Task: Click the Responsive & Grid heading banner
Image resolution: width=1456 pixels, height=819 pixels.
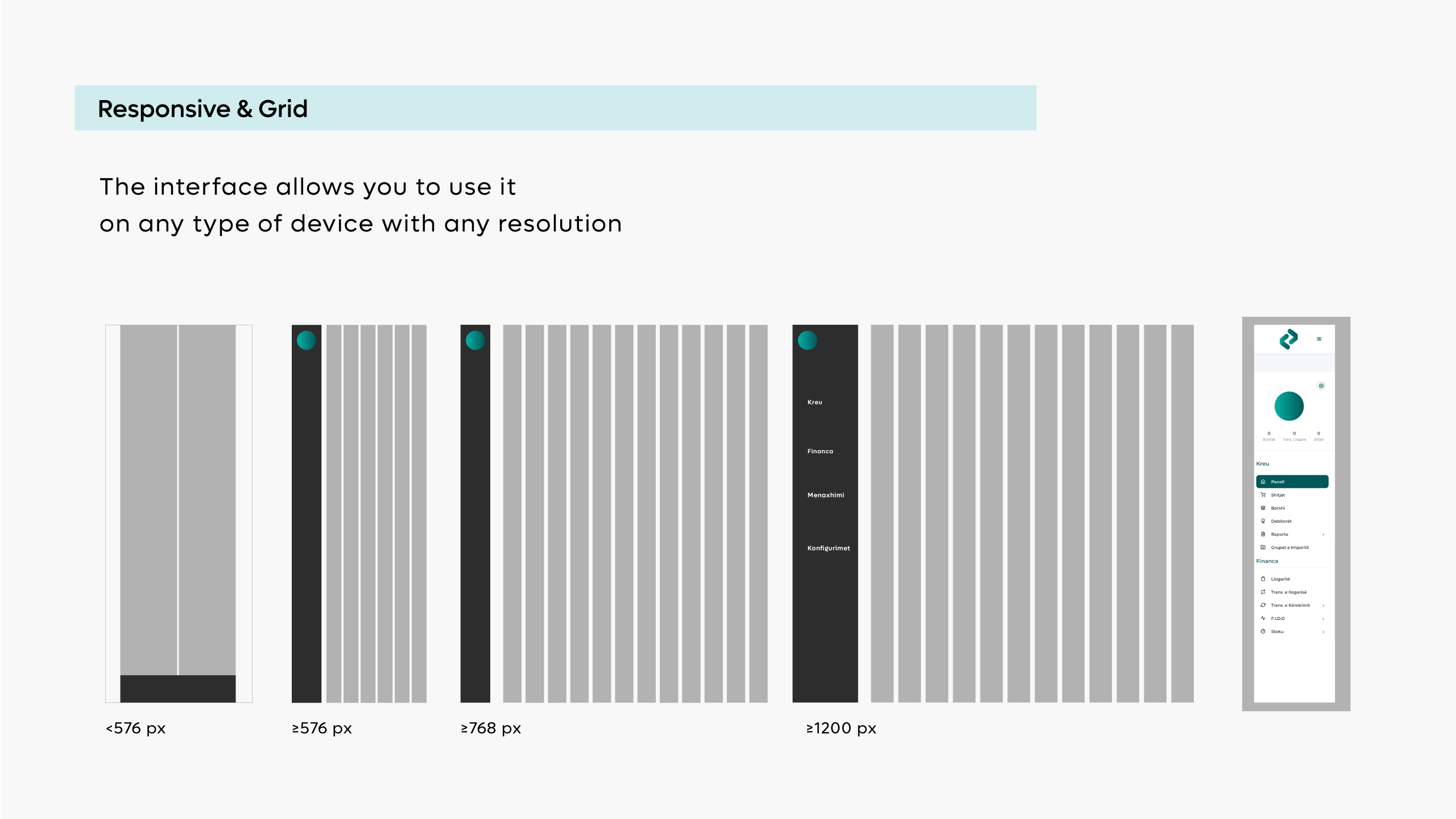Action: coord(555,108)
